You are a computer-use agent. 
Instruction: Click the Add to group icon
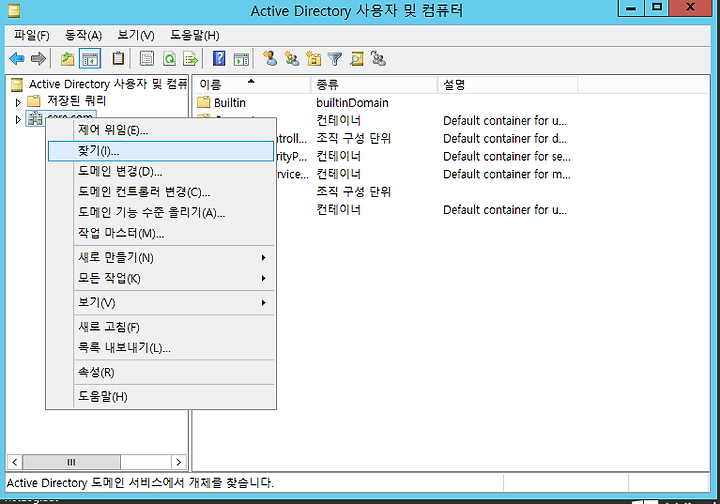pos(378,58)
